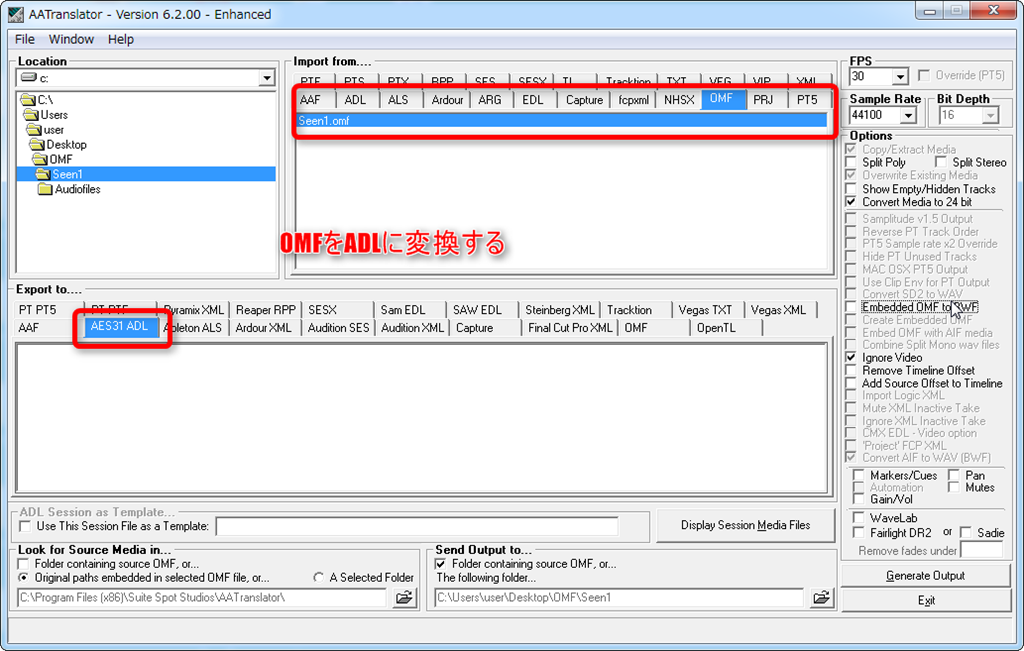Toggle the Split Poly checkbox

tap(851, 162)
